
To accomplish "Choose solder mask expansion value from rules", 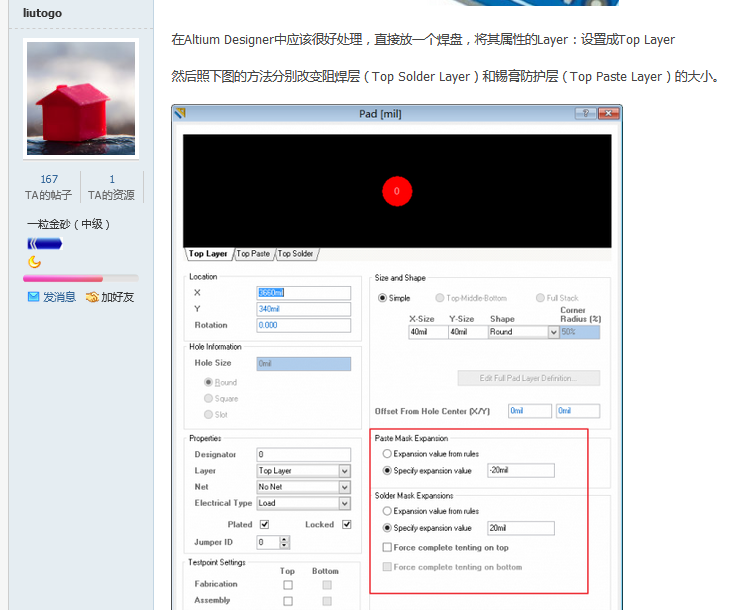I will pyautogui.click(x=387, y=511).
